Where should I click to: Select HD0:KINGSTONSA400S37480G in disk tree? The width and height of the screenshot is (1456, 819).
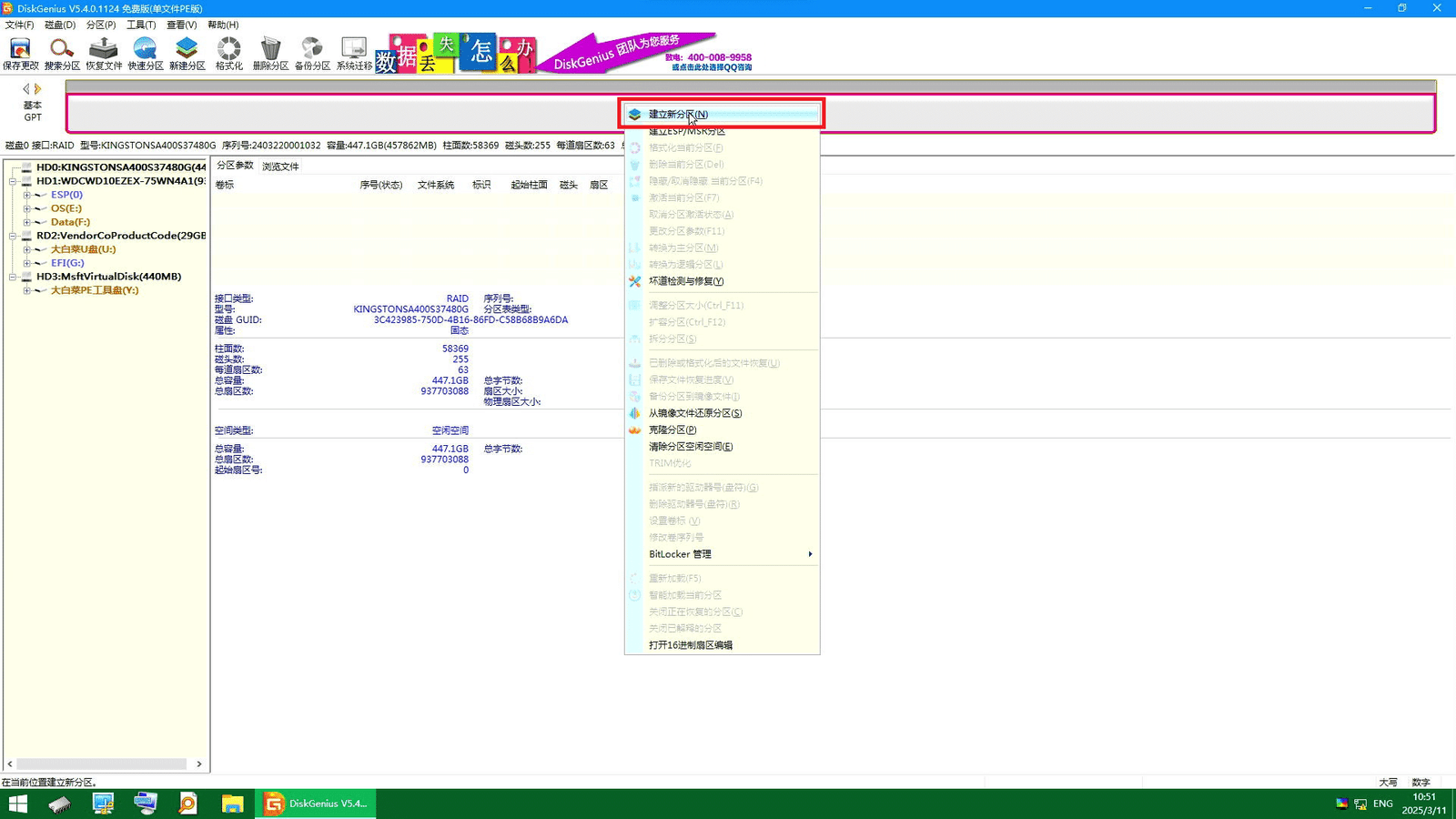point(120,167)
